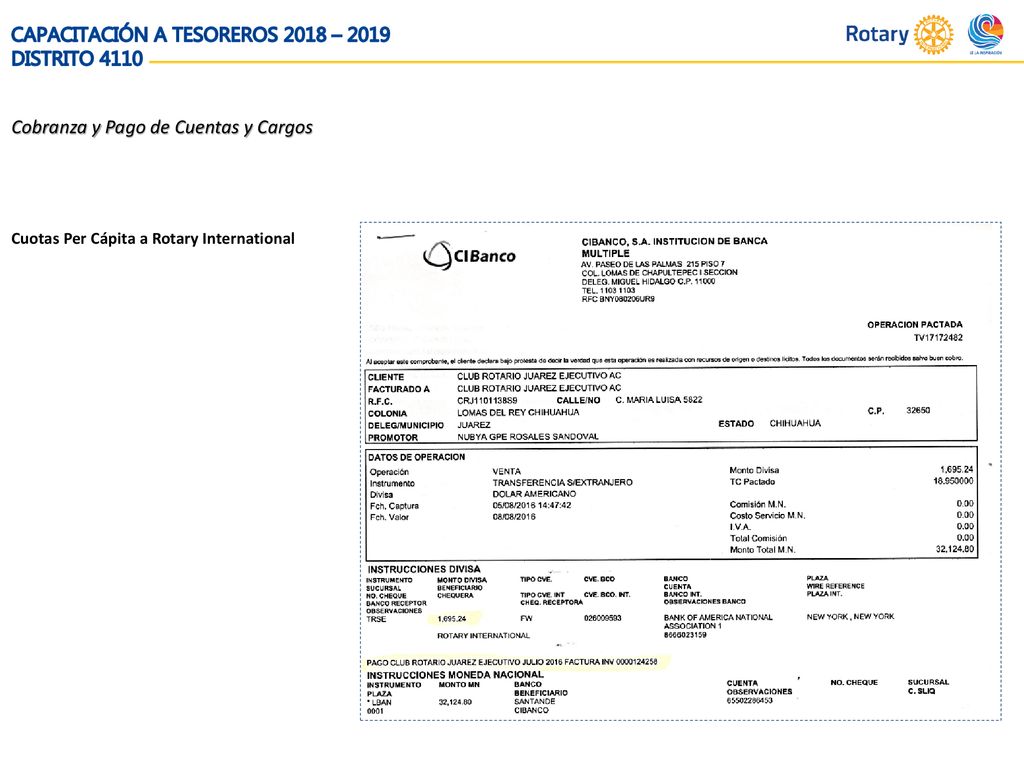Click address C. MARIA LUISA 5822
The width and height of the screenshot is (1024, 768).
[x=659, y=400]
